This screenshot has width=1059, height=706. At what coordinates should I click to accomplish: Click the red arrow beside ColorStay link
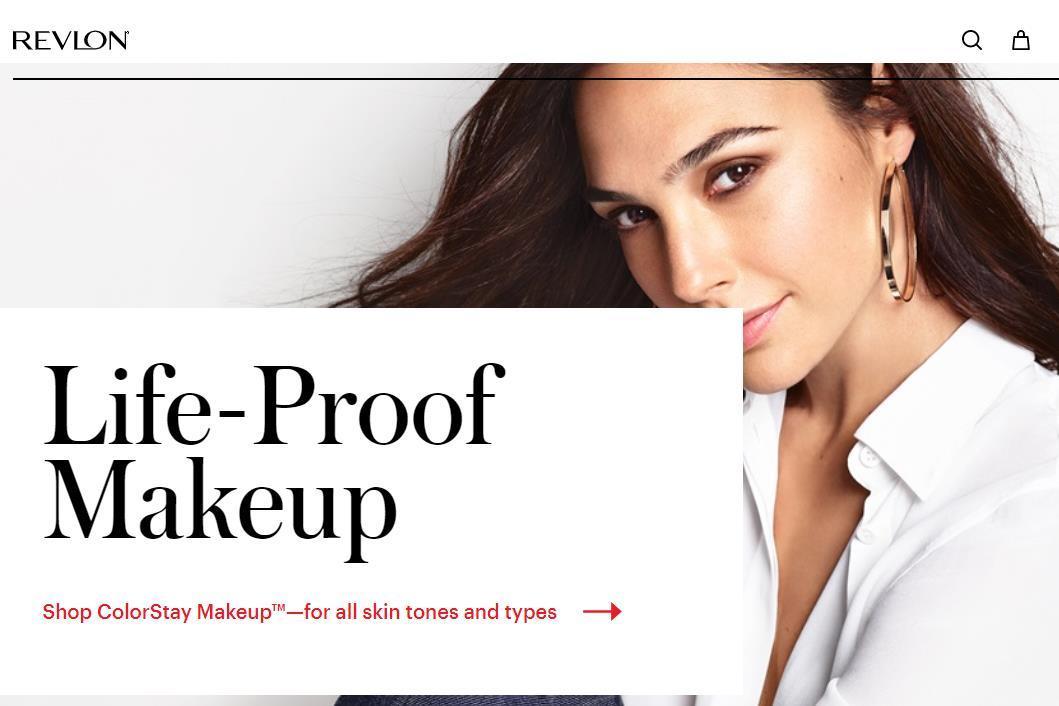tap(602, 611)
